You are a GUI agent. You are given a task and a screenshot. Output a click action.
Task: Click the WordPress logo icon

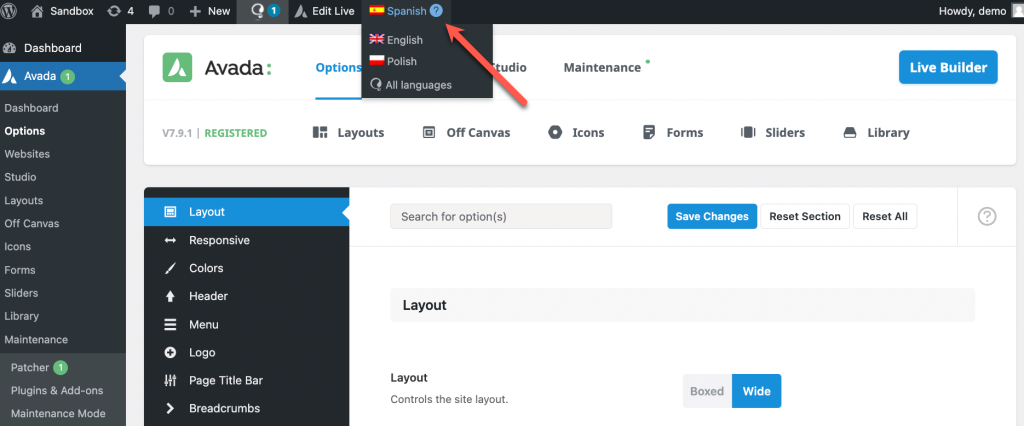(11, 11)
